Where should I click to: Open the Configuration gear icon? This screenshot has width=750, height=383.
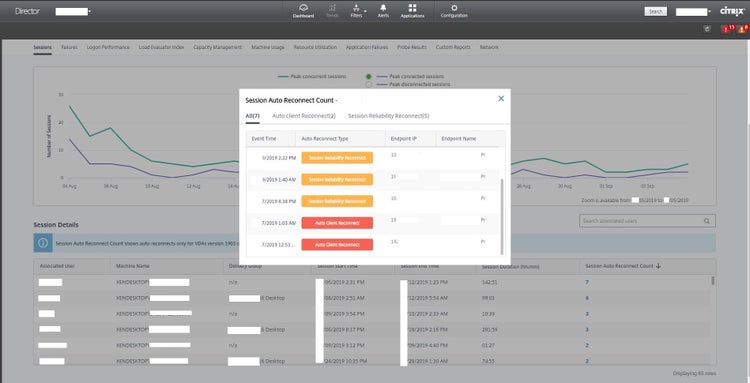click(x=454, y=11)
